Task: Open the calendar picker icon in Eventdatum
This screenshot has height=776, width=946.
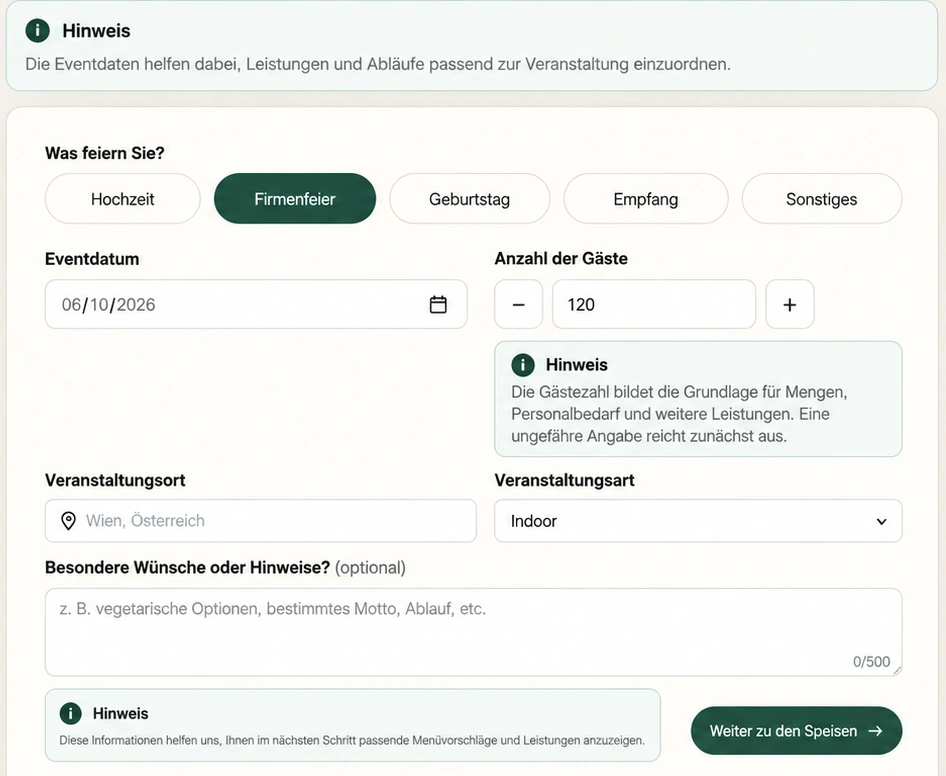Action: coord(438,304)
